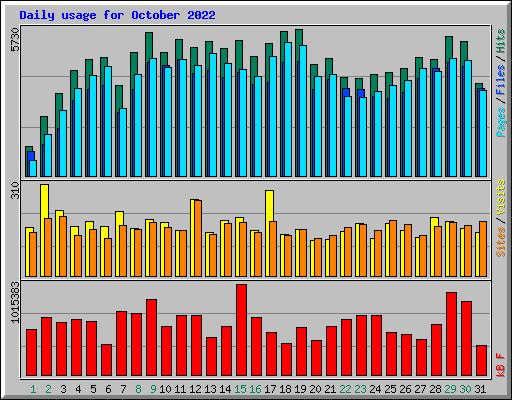Select the tallest red KB bar for day 15

[242, 330]
